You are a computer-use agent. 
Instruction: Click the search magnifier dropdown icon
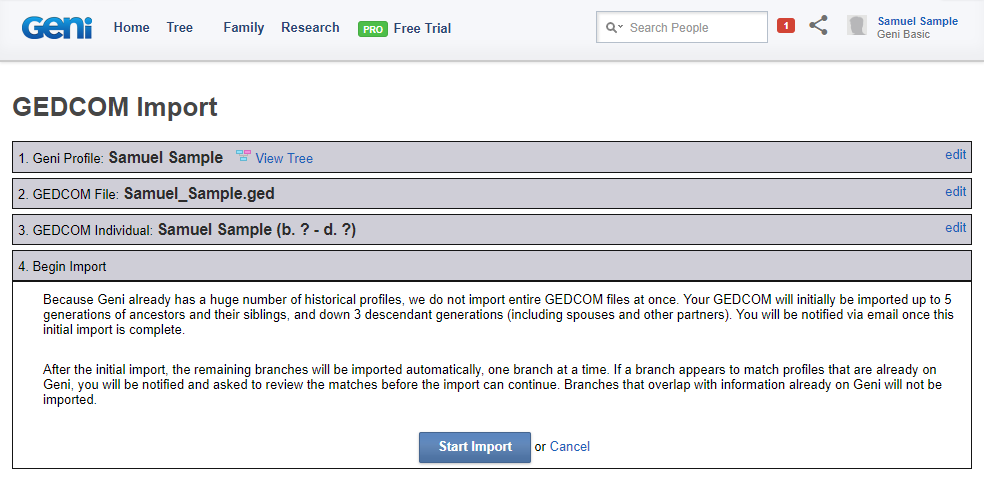614,28
